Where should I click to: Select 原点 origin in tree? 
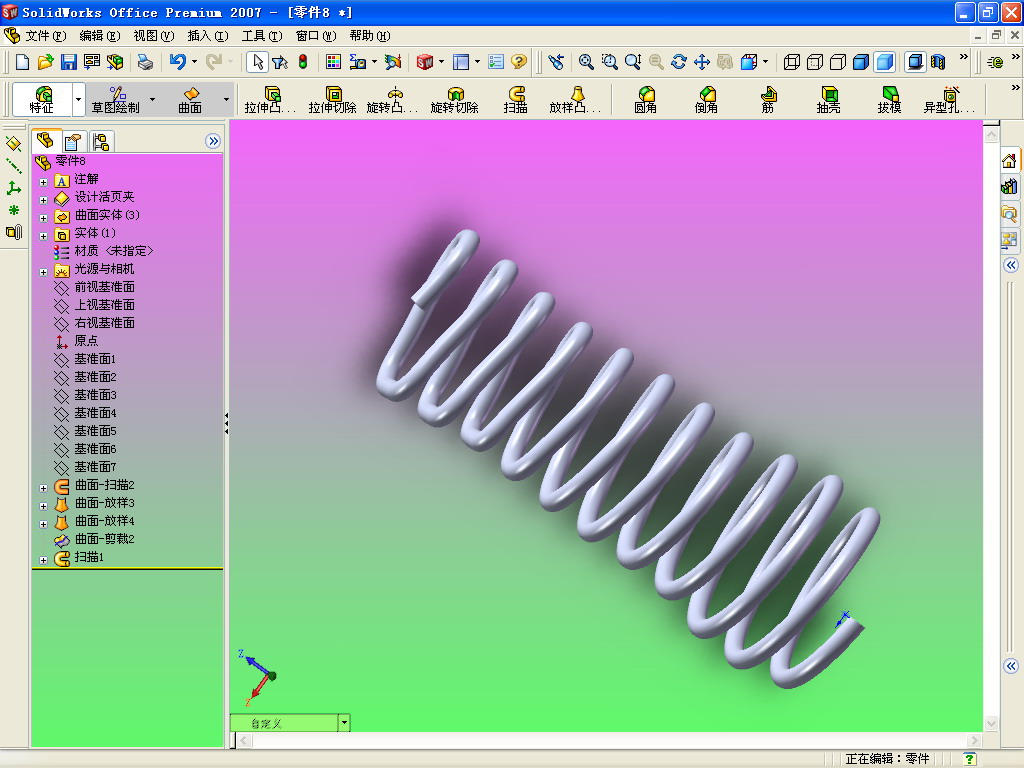coord(86,341)
